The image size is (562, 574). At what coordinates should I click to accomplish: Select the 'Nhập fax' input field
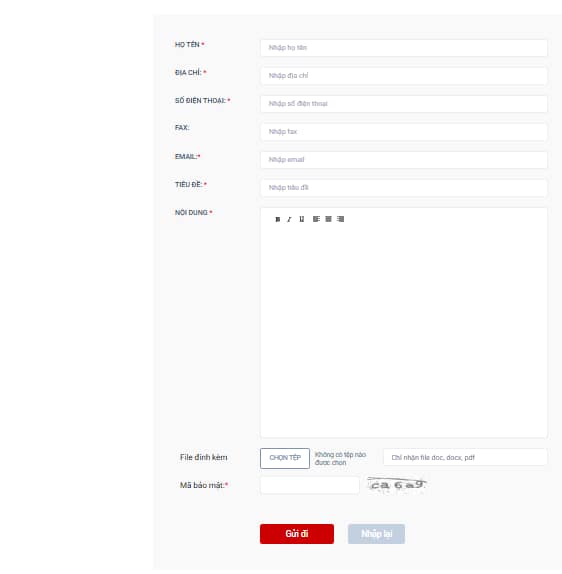pyautogui.click(x=404, y=132)
